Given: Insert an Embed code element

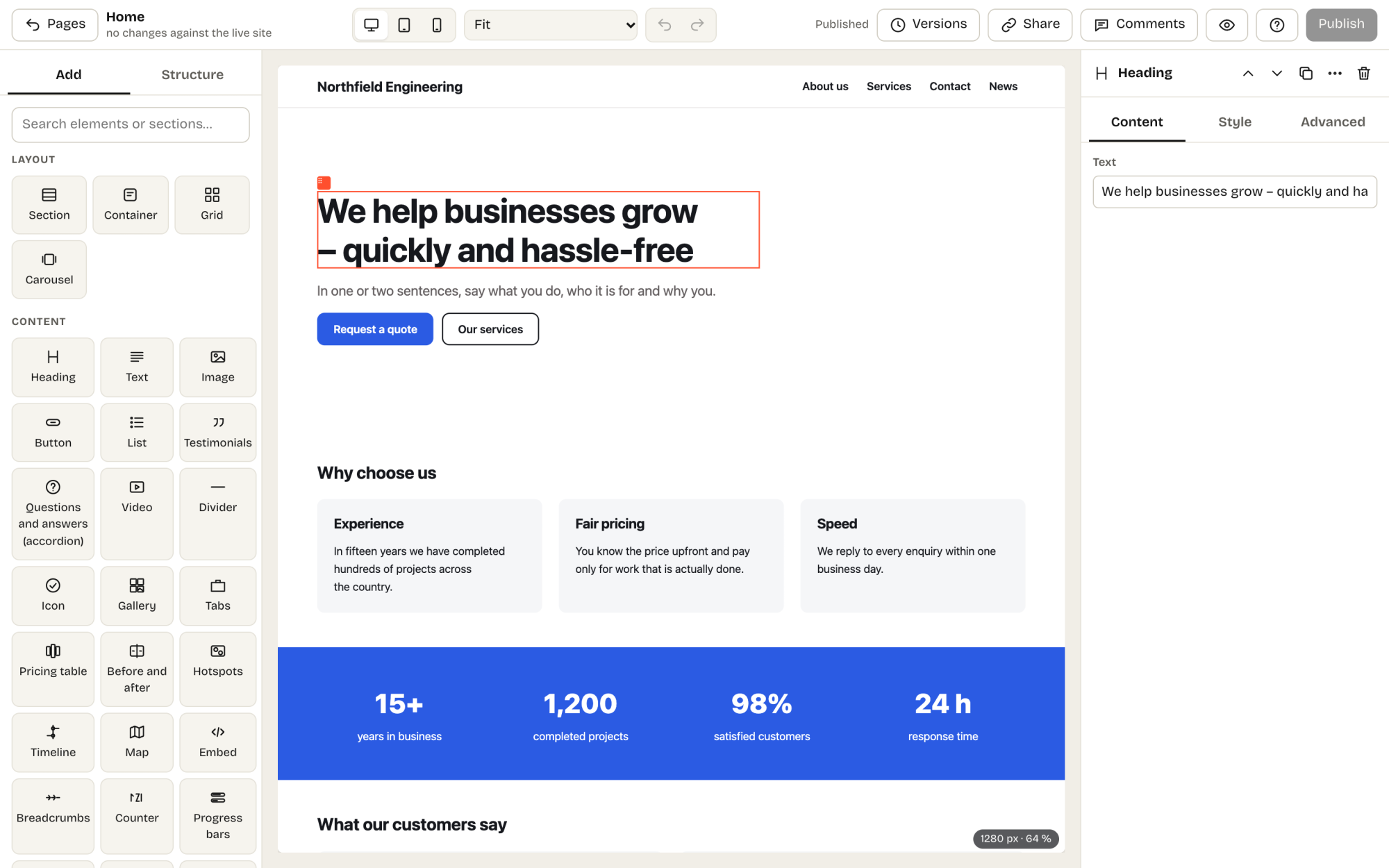Looking at the screenshot, I should (x=218, y=742).
